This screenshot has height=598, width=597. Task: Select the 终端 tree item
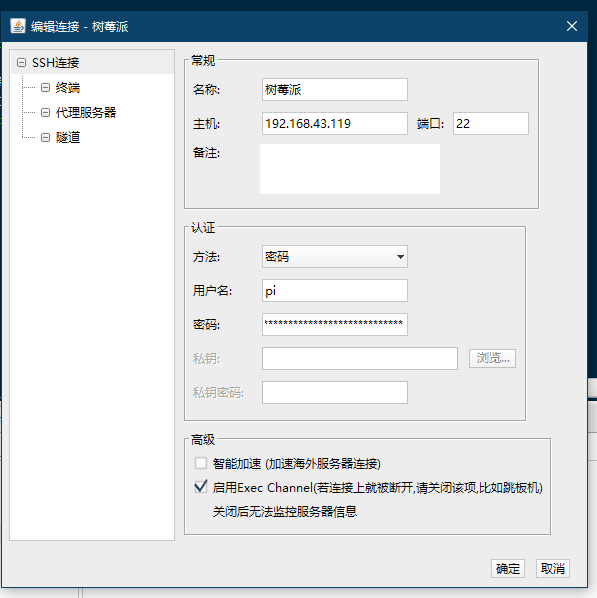coord(68,88)
